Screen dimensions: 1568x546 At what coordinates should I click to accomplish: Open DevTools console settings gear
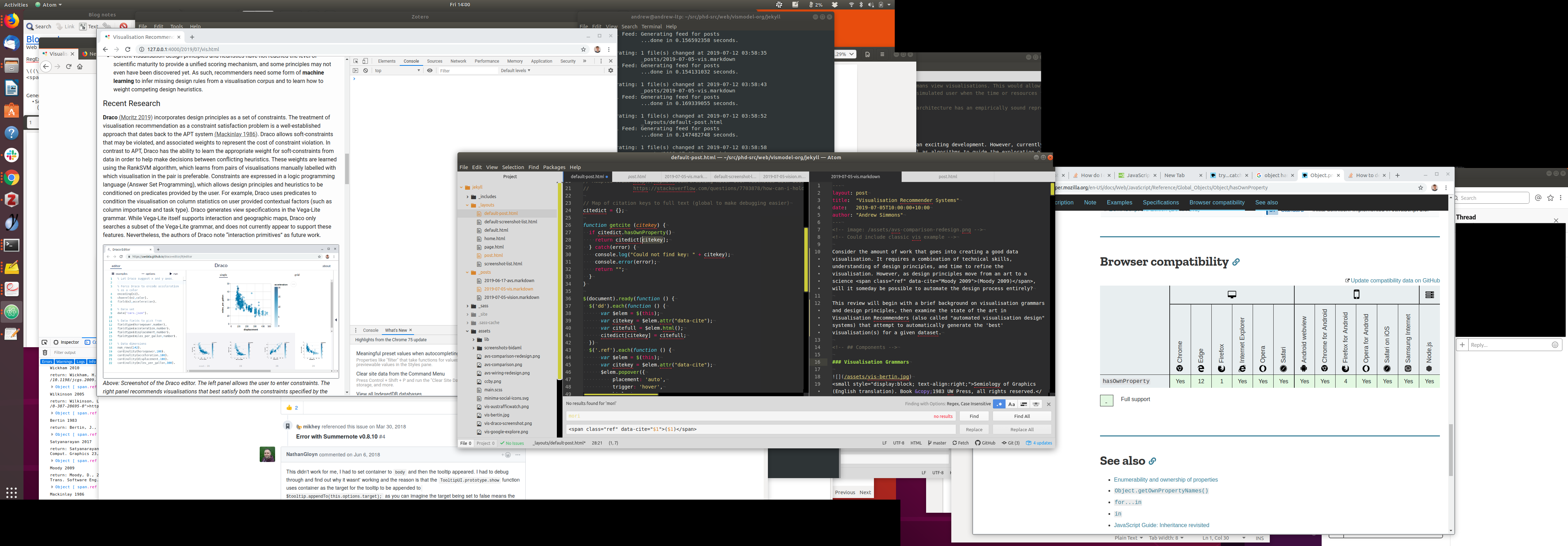tap(610, 71)
